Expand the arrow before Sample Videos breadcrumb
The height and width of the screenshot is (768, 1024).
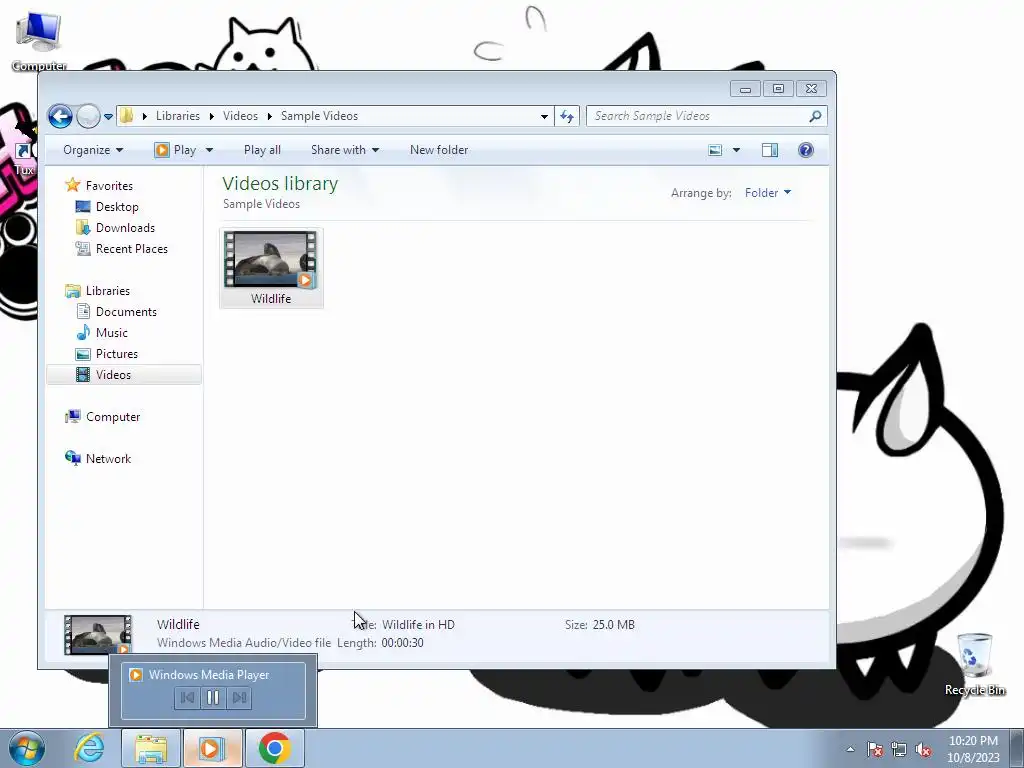point(269,116)
